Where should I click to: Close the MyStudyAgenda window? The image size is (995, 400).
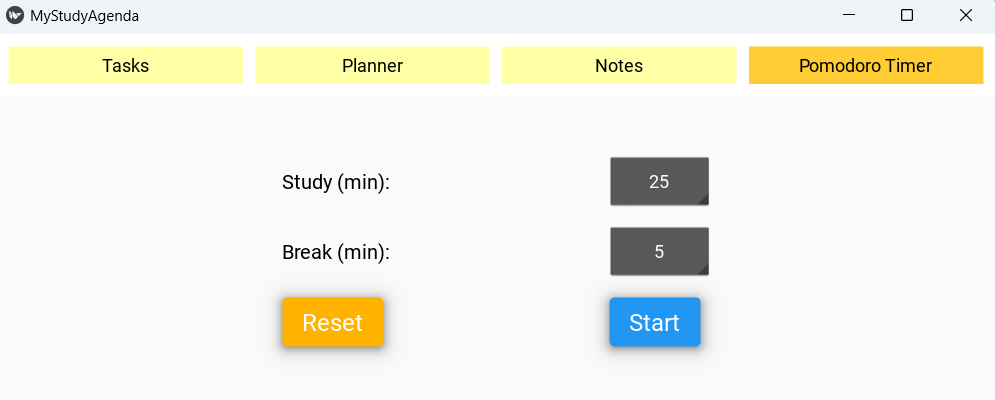coord(966,15)
